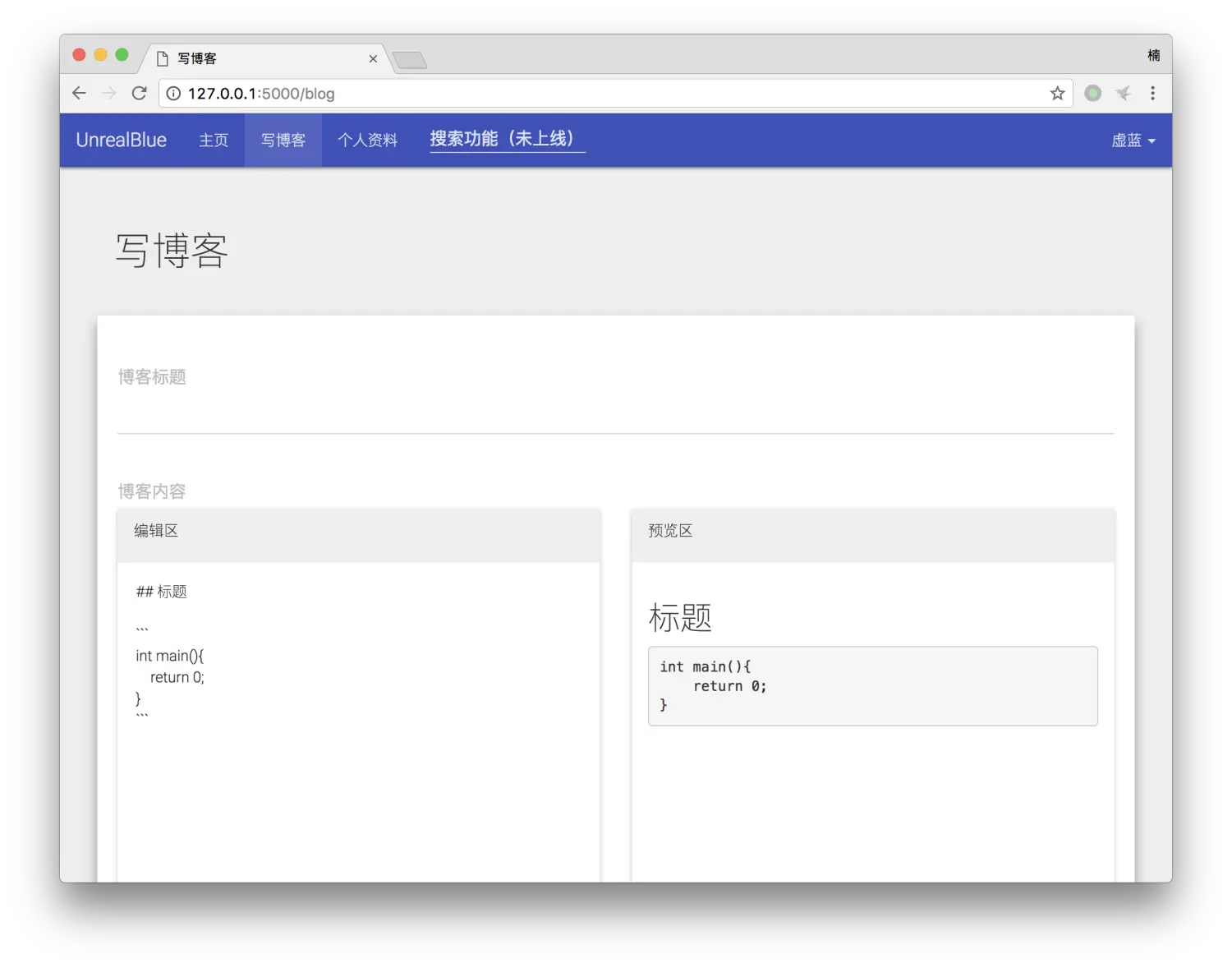Viewport: 1232px width, 968px height.
Task: Open the UnrealBlue brand link
Action: point(122,140)
